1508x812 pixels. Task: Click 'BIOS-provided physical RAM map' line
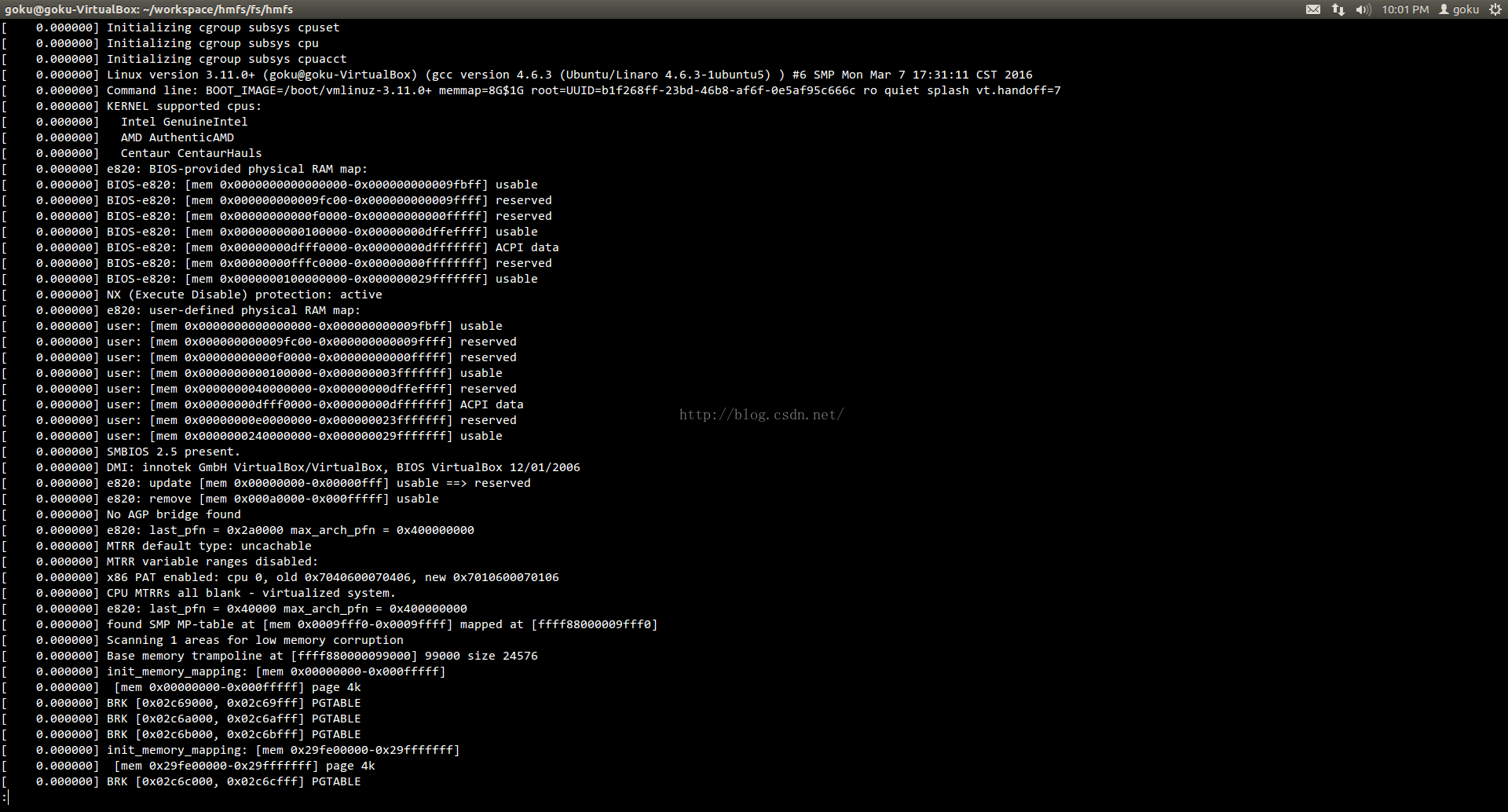point(185,169)
